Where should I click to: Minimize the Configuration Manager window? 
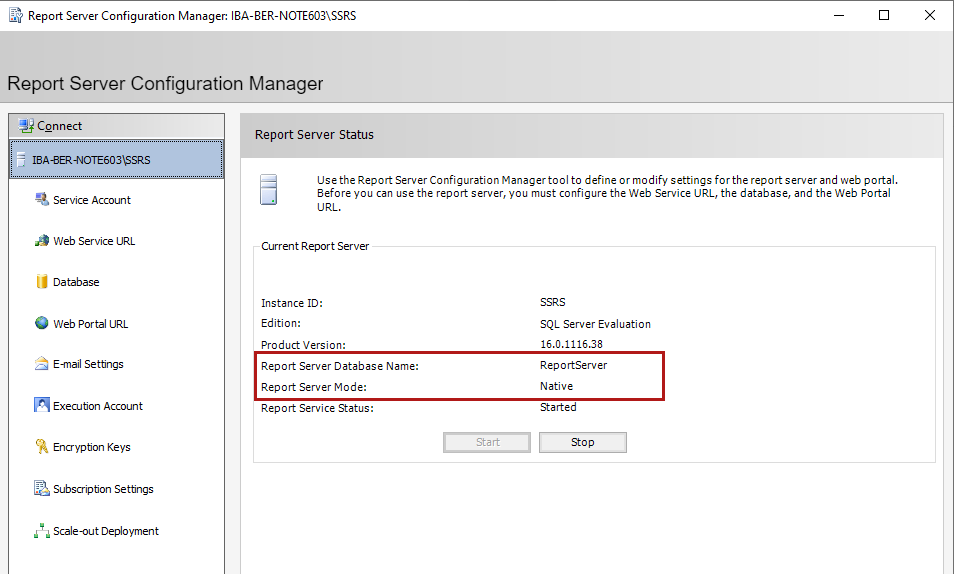839,15
